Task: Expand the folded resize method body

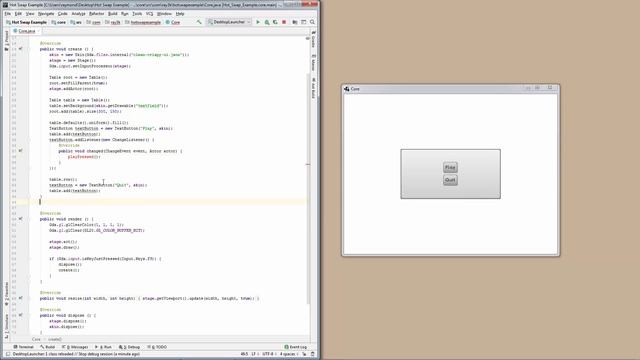Action: coord(29,298)
